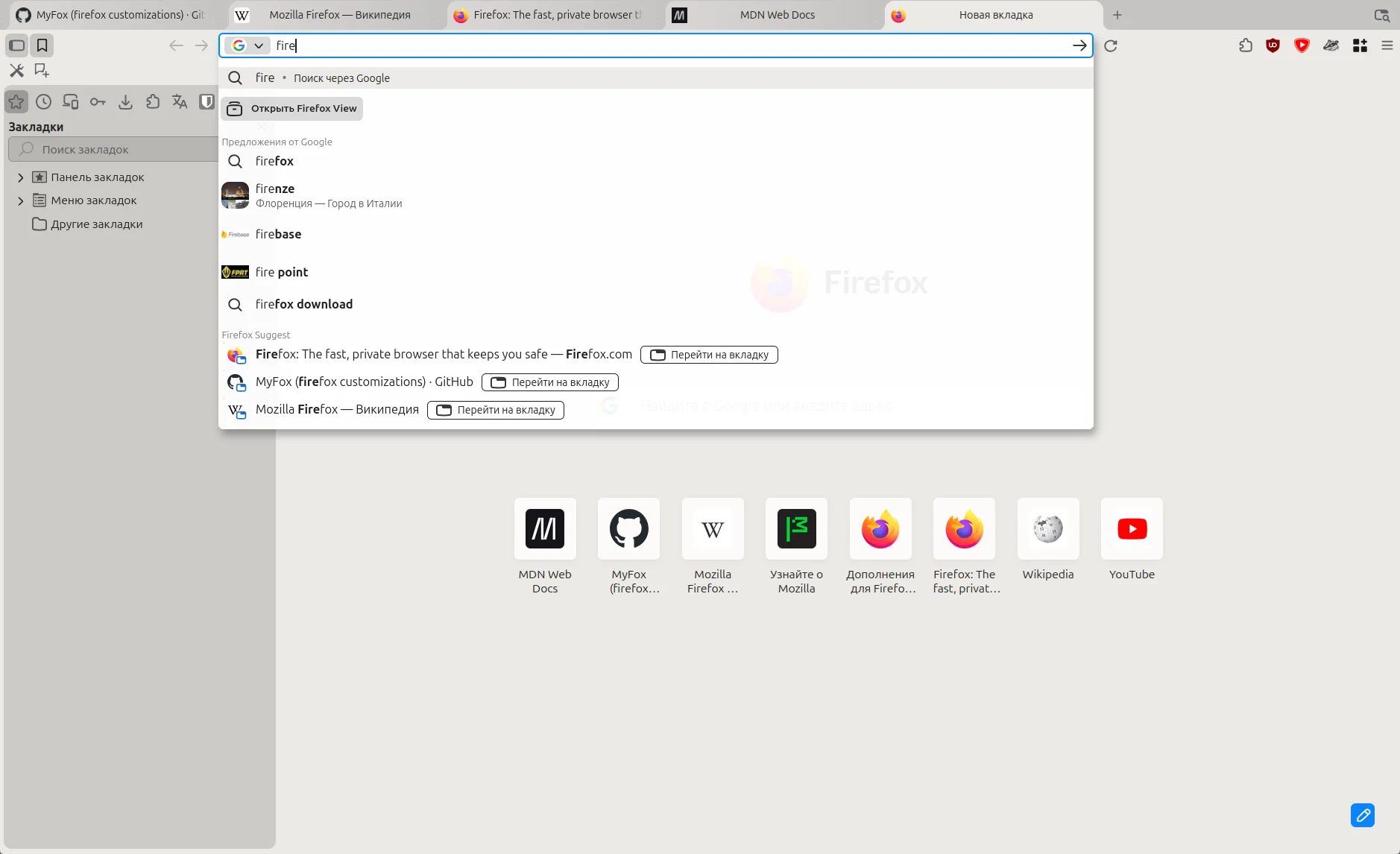This screenshot has width=1400, height=854.
Task: Select Другие закладки folder
Action: click(88, 224)
